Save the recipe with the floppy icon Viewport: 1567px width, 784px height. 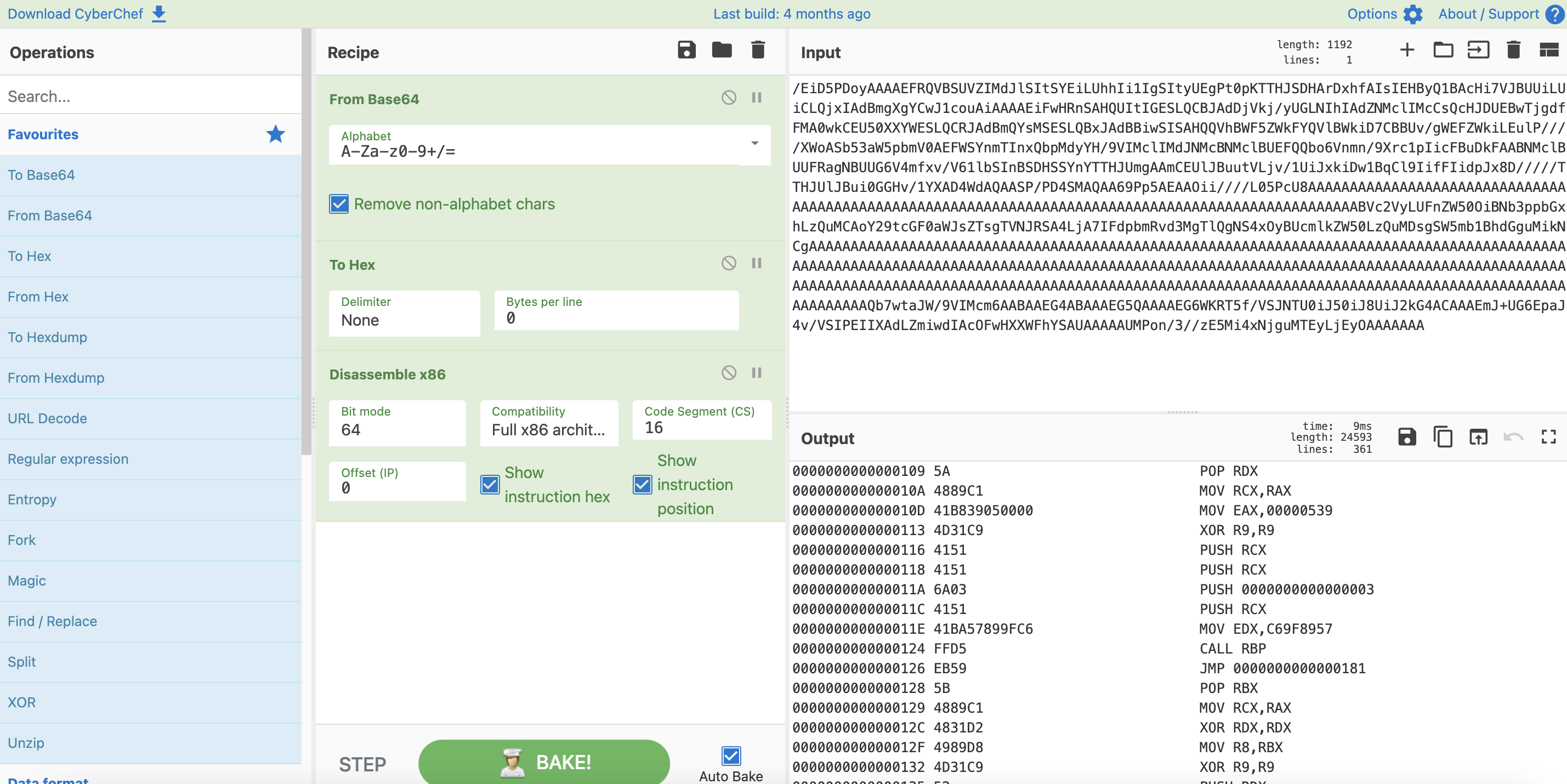click(x=686, y=50)
